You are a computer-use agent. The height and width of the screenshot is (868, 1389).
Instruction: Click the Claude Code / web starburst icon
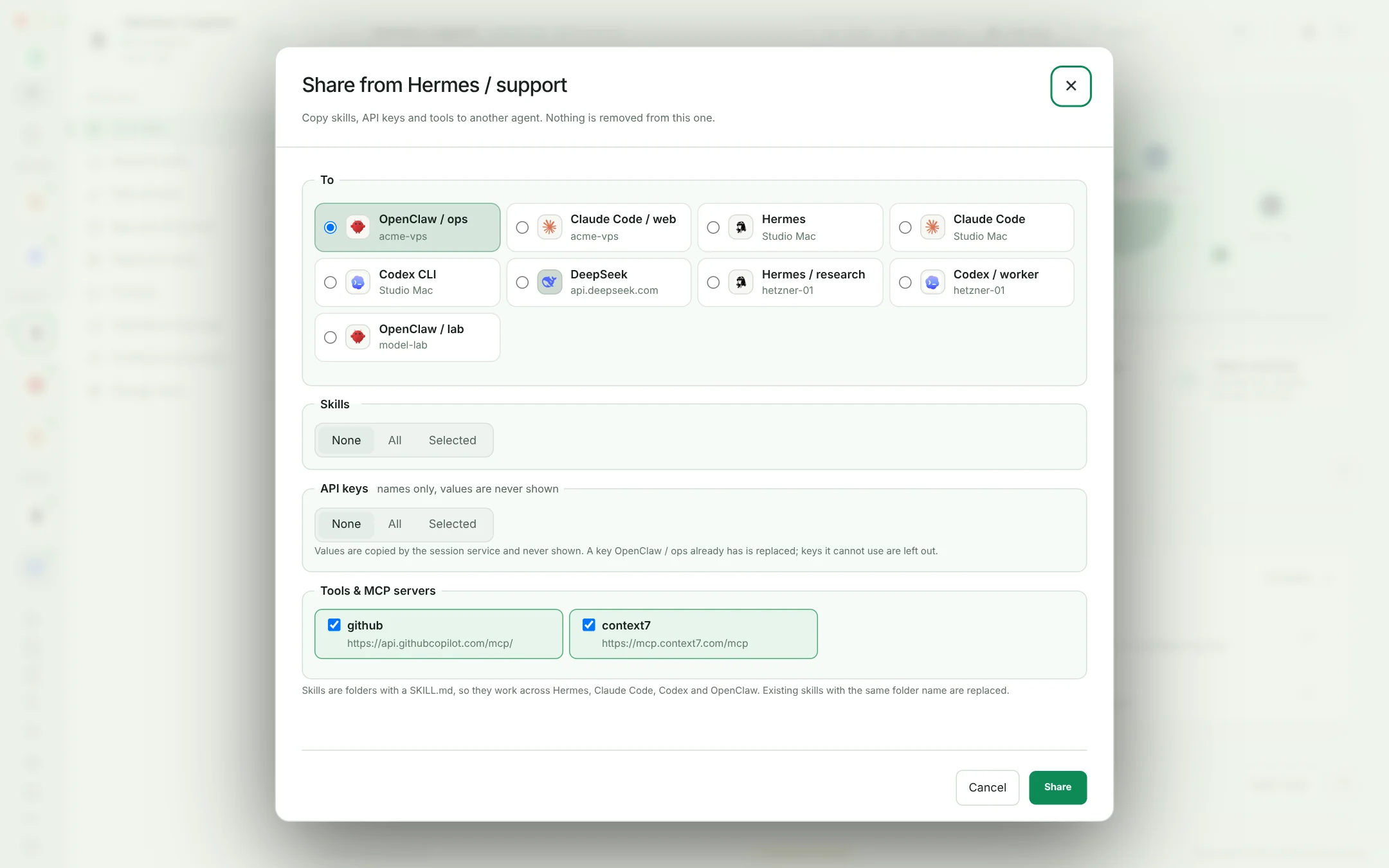tap(549, 227)
